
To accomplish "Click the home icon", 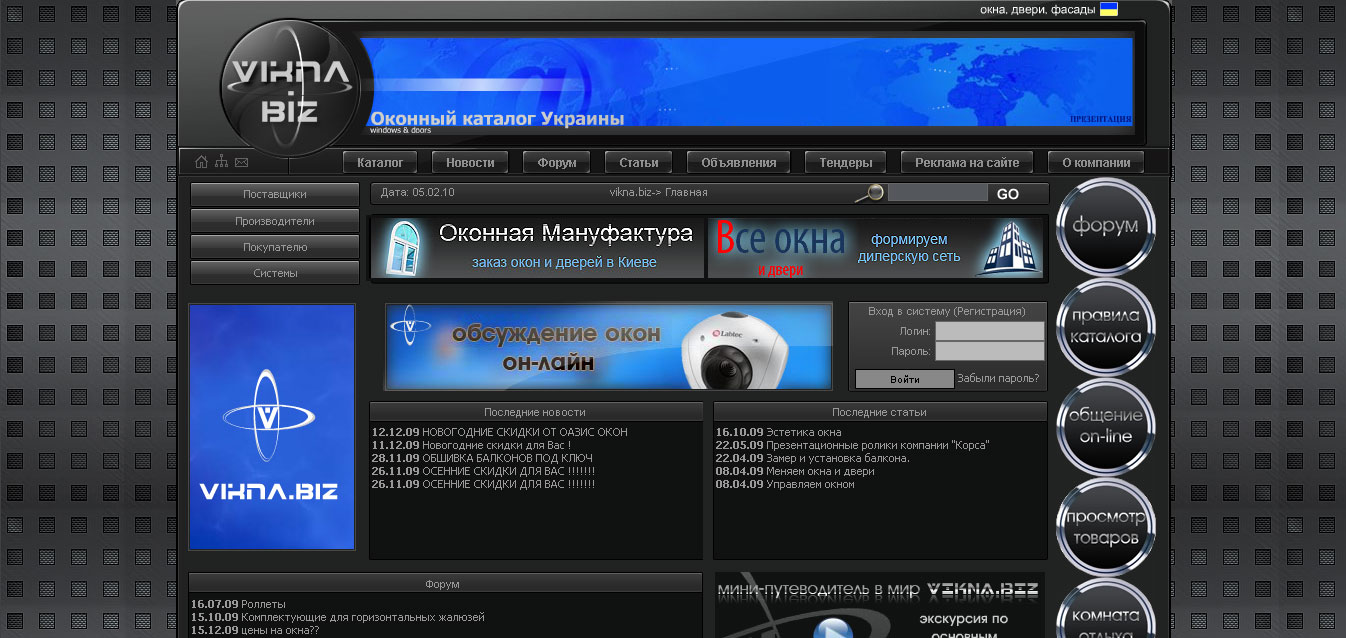I will [202, 162].
